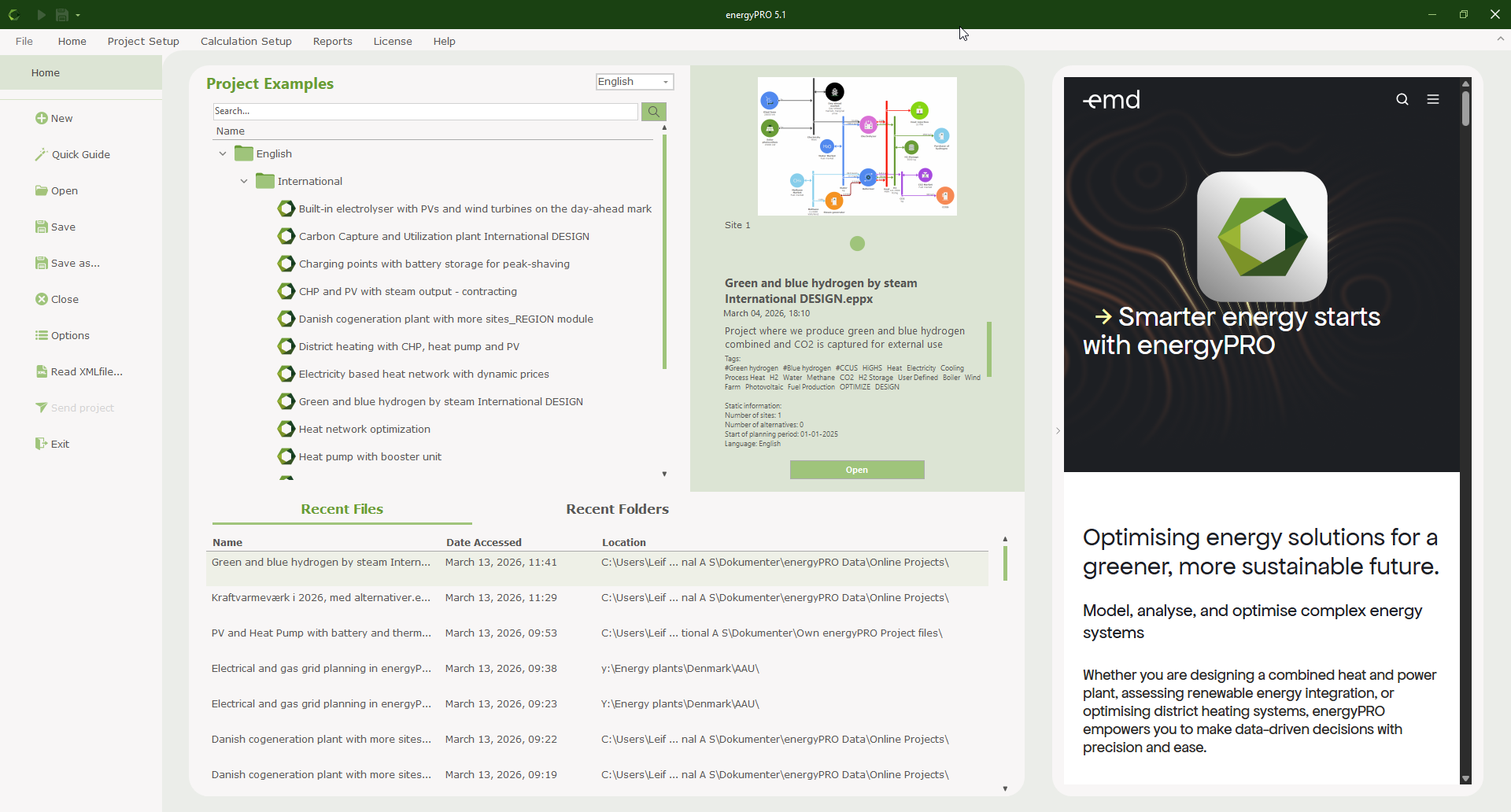Collapse the English folder tree node
The image size is (1511, 812).
coord(223,153)
